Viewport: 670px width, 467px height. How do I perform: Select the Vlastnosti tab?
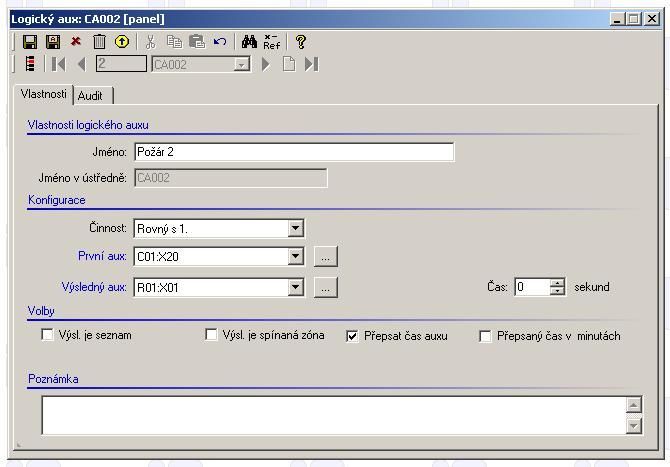coord(44,94)
